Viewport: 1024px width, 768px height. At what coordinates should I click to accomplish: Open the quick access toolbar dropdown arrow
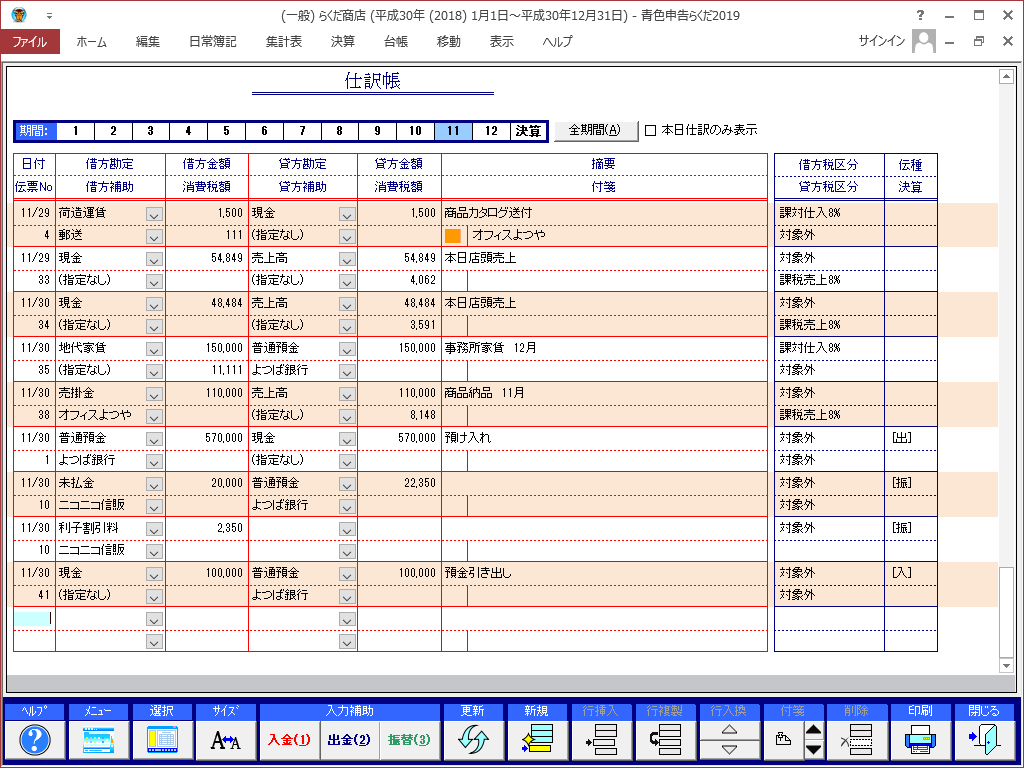point(49,16)
